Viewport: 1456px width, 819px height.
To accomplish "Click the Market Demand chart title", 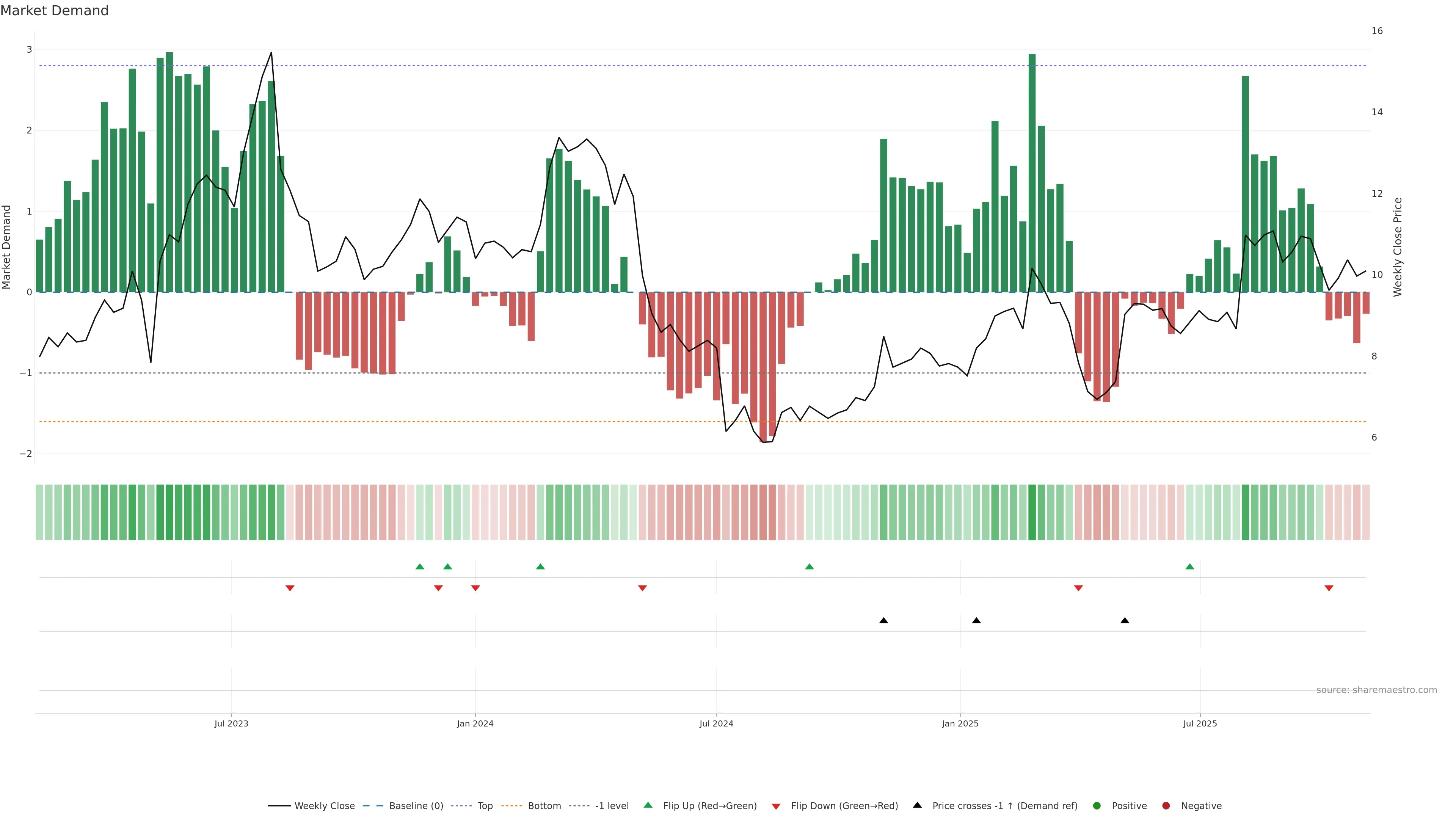I will pos(54,11).
